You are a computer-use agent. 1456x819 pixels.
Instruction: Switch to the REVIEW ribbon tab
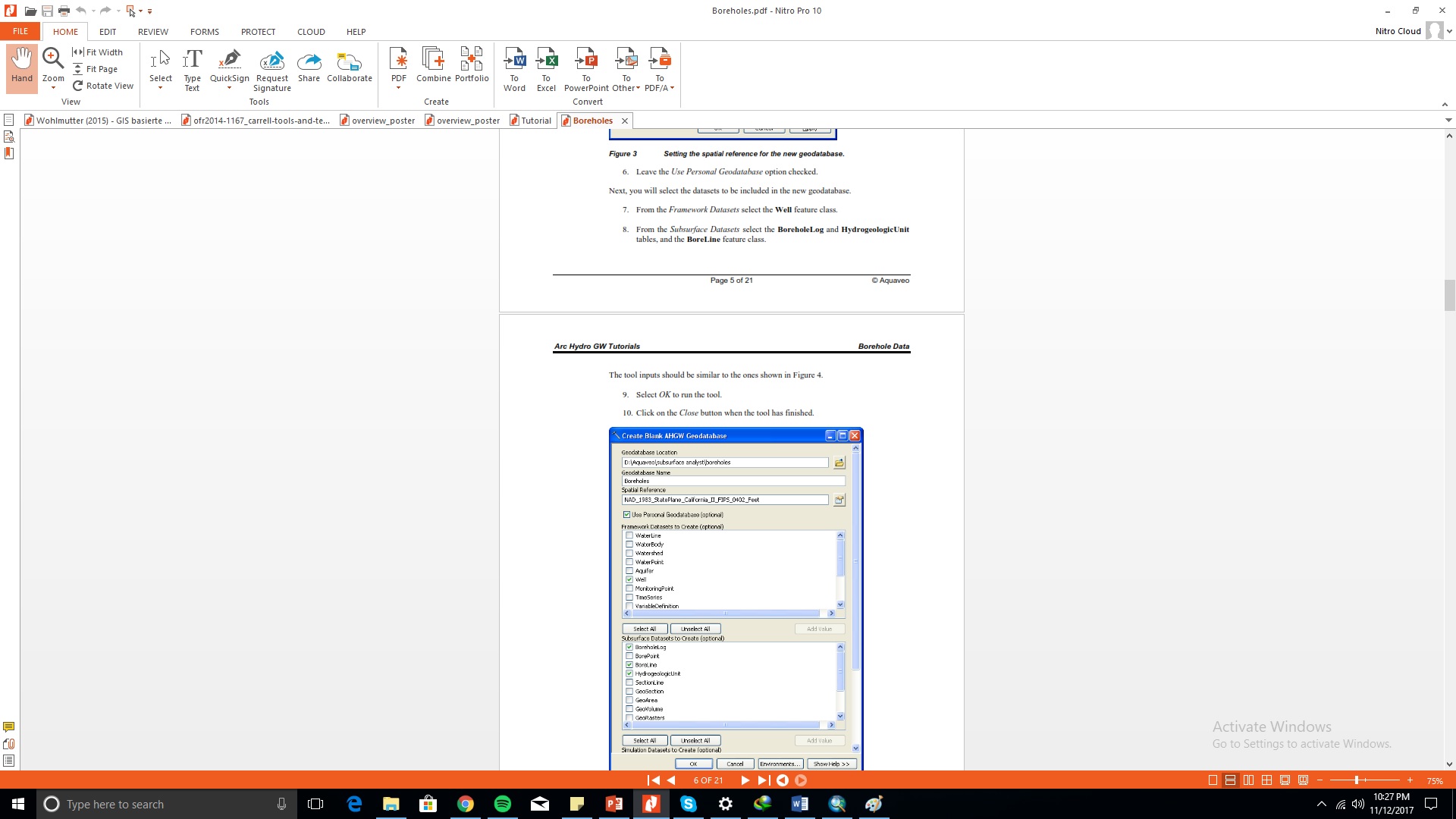pyautogui.click(x=153, y=32)
